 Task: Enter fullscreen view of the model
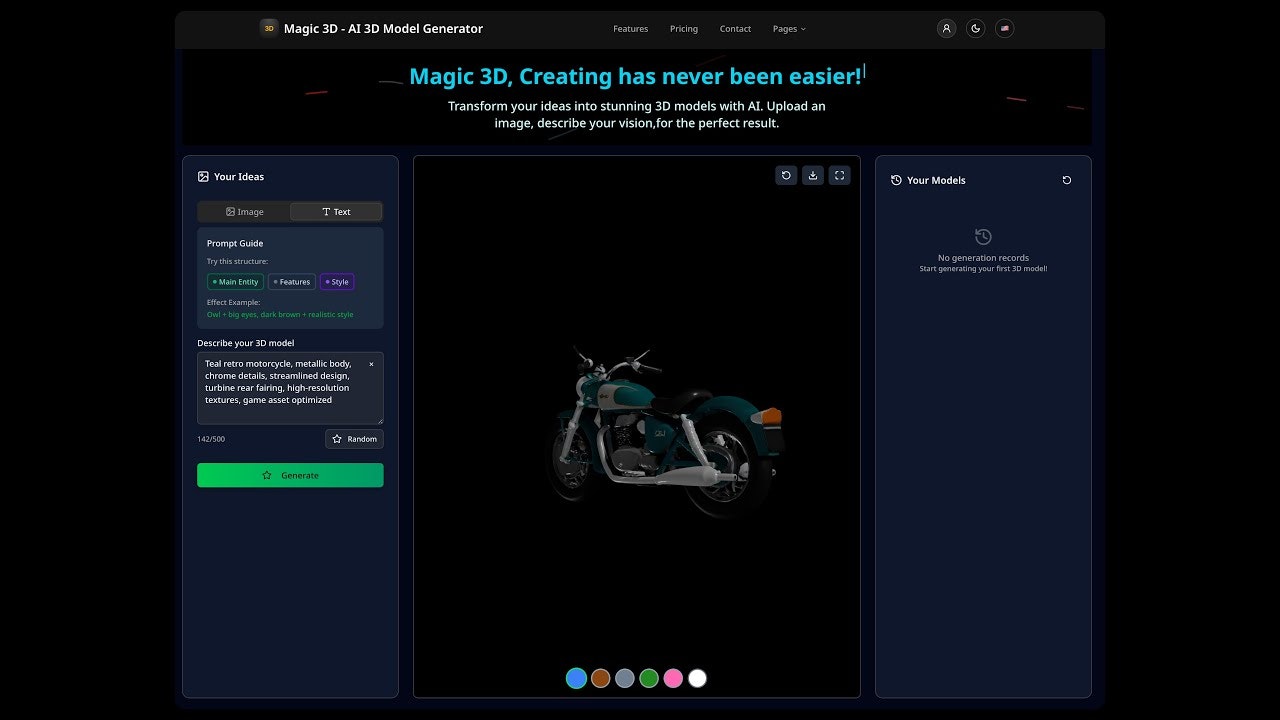[839, 175]
